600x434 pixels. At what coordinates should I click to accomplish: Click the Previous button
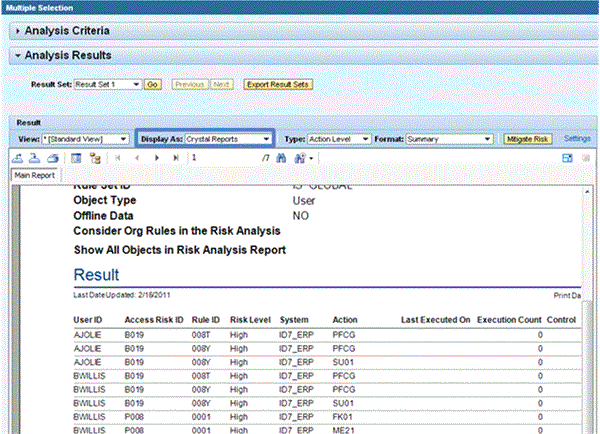pos(190,85)
